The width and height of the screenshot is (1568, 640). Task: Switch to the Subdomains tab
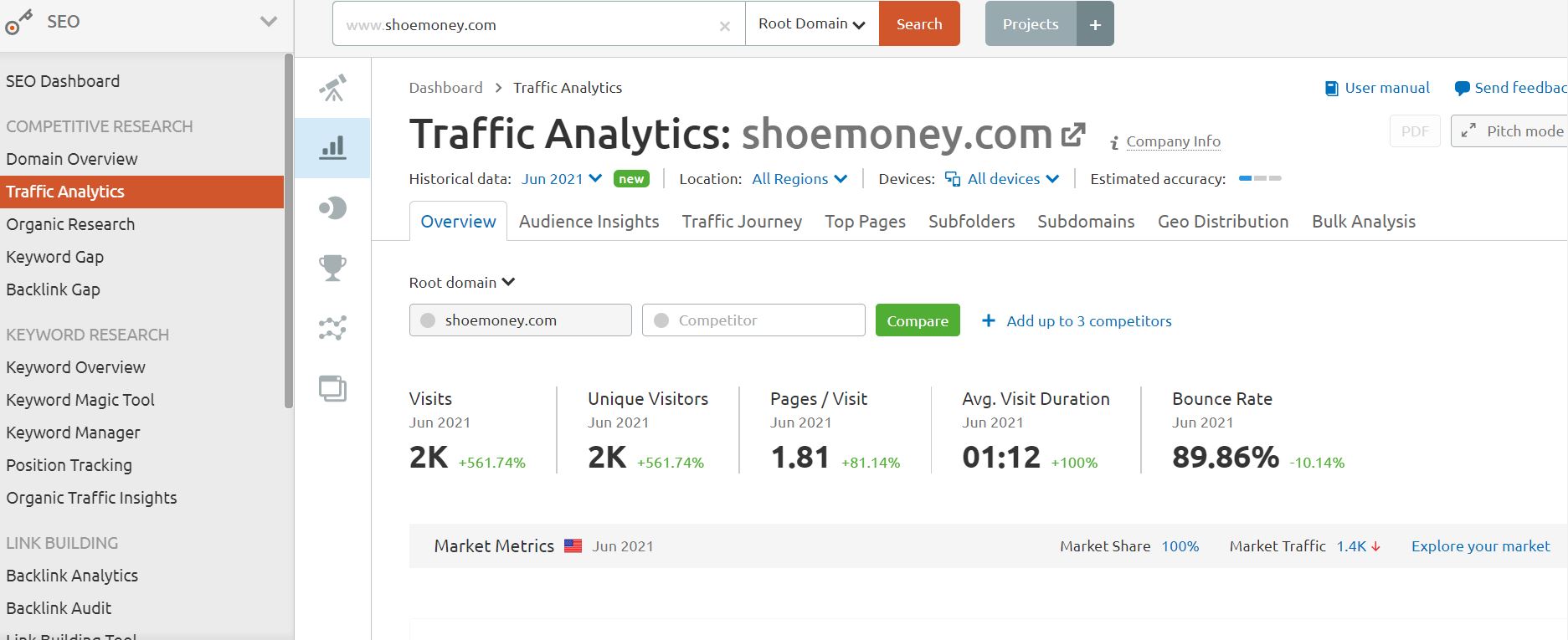1086,222
